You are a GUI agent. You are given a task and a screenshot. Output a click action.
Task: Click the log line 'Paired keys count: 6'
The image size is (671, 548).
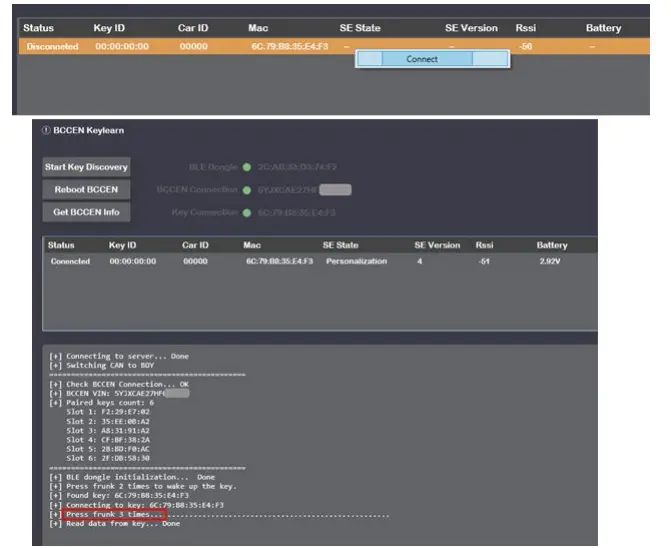101,403
